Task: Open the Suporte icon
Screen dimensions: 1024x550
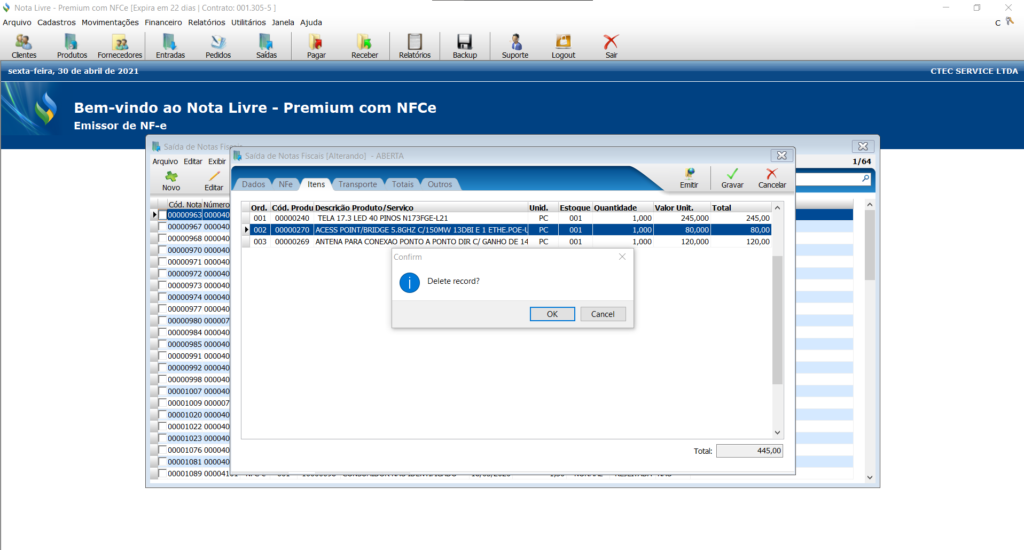Action: pyautogui.click(x=515, y=46)
